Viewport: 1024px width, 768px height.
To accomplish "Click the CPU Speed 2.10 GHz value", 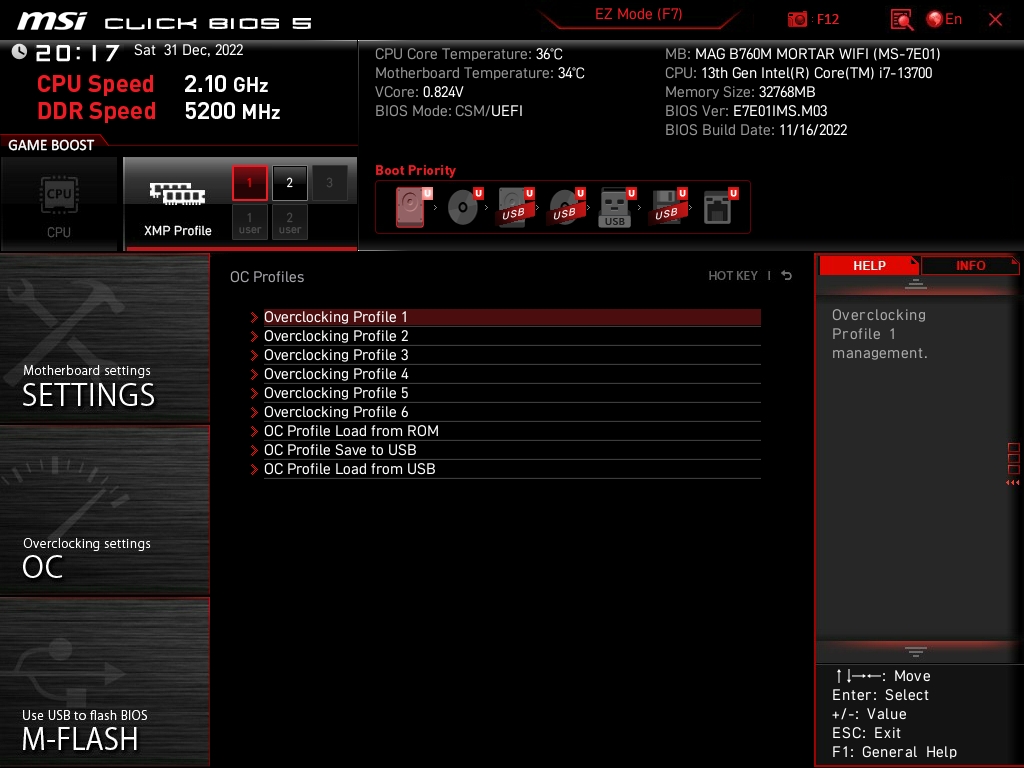I will [226, 84].
